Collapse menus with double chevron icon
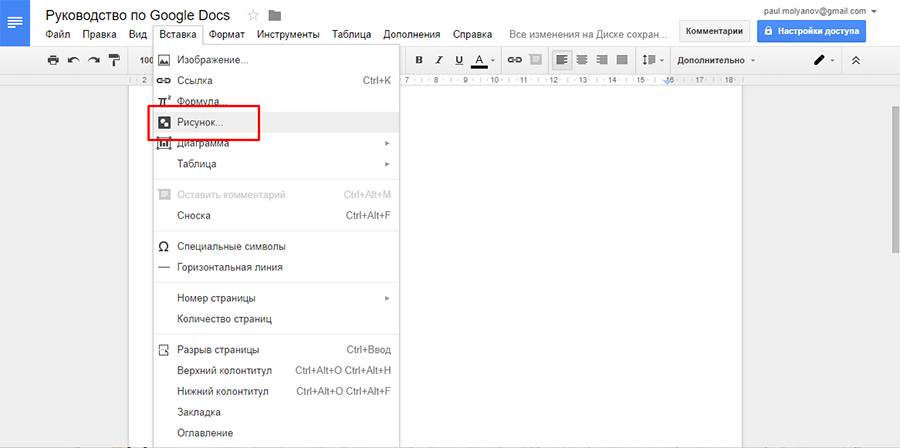Image resolution: width=900 pixels, height=448 pixels. point(855,60)
